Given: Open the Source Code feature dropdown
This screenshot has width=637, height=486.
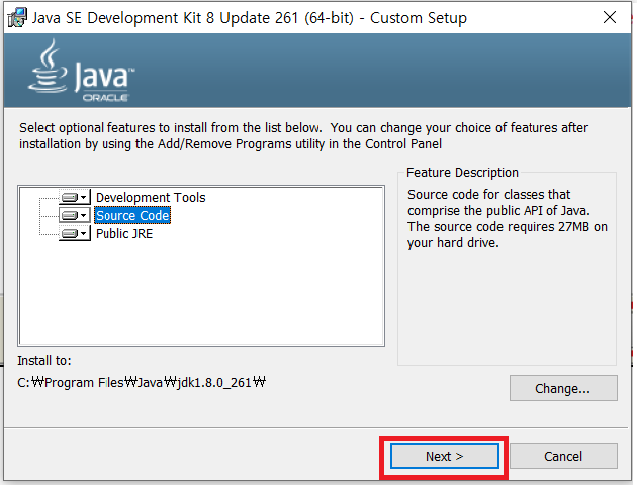Looking at the screenshot, I should 75,215.
